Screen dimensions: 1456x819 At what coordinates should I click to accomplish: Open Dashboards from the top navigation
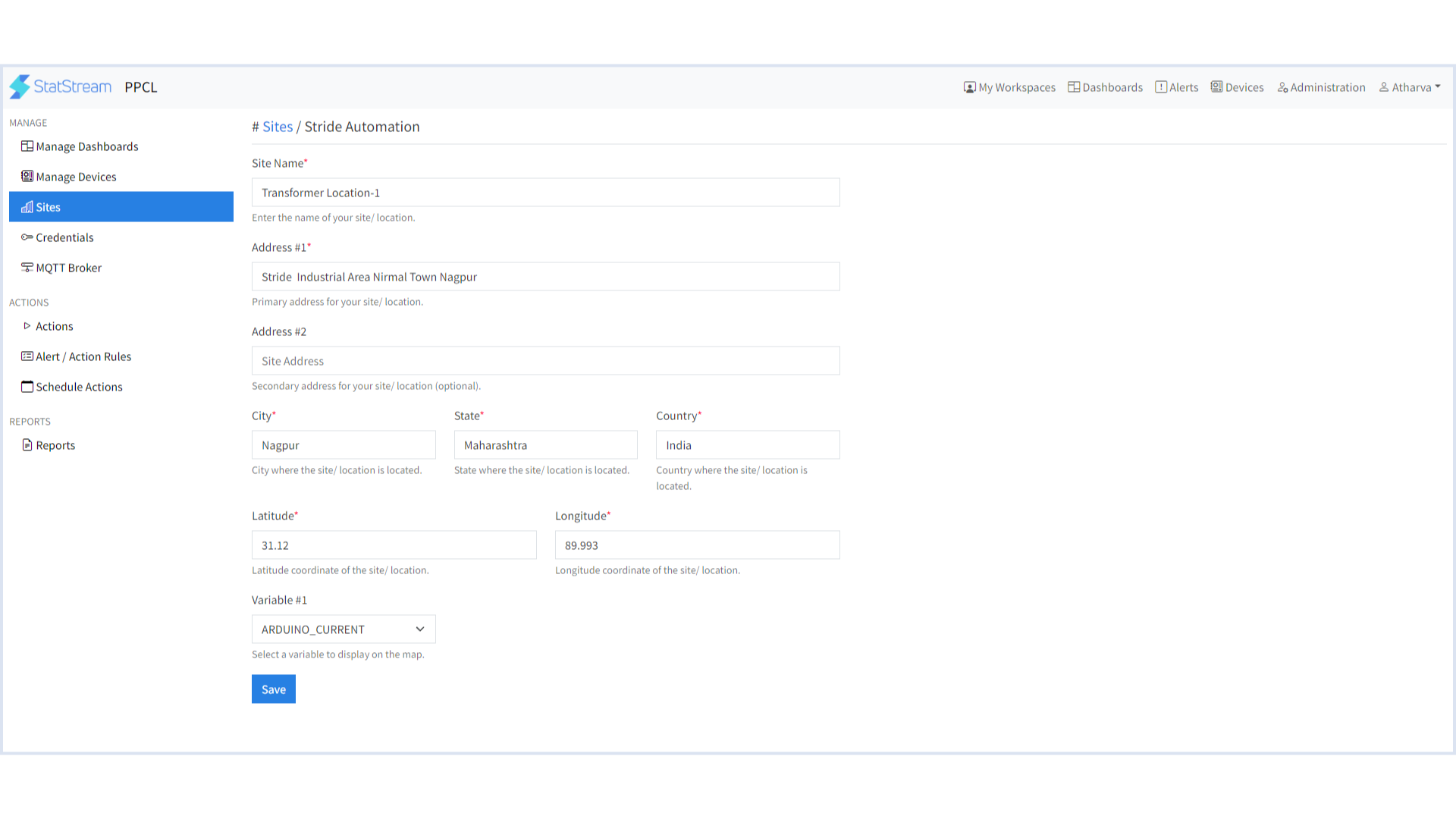(x=1105, y=87)
